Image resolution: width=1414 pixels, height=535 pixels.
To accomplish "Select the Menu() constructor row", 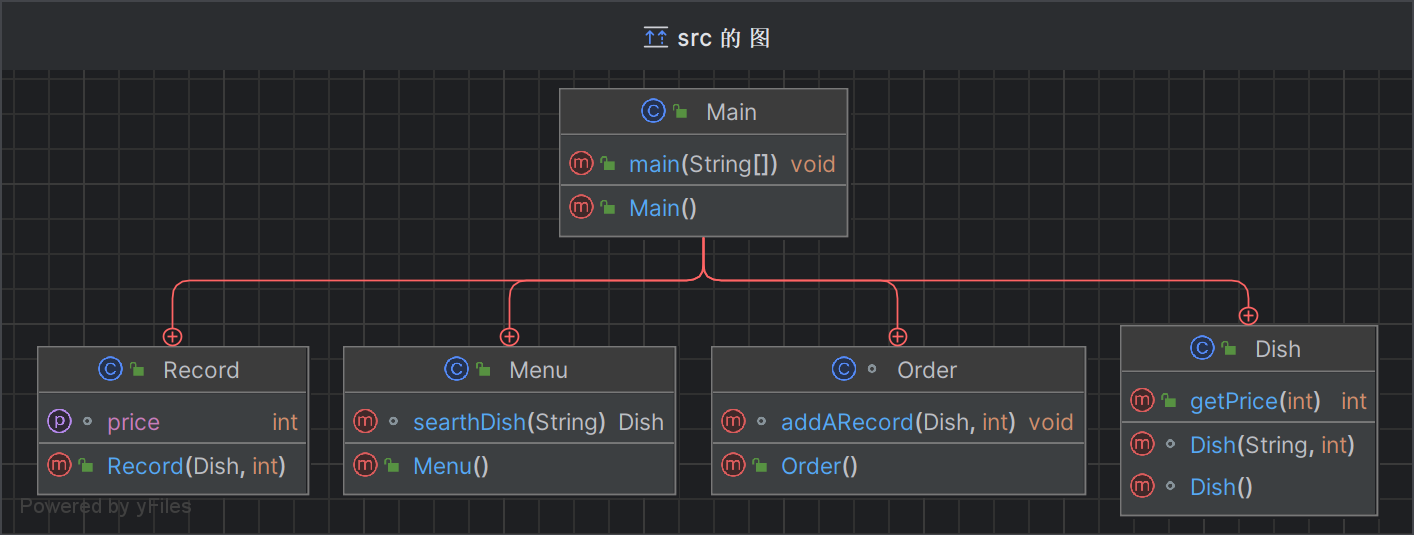I will click(x=450, y=466).
